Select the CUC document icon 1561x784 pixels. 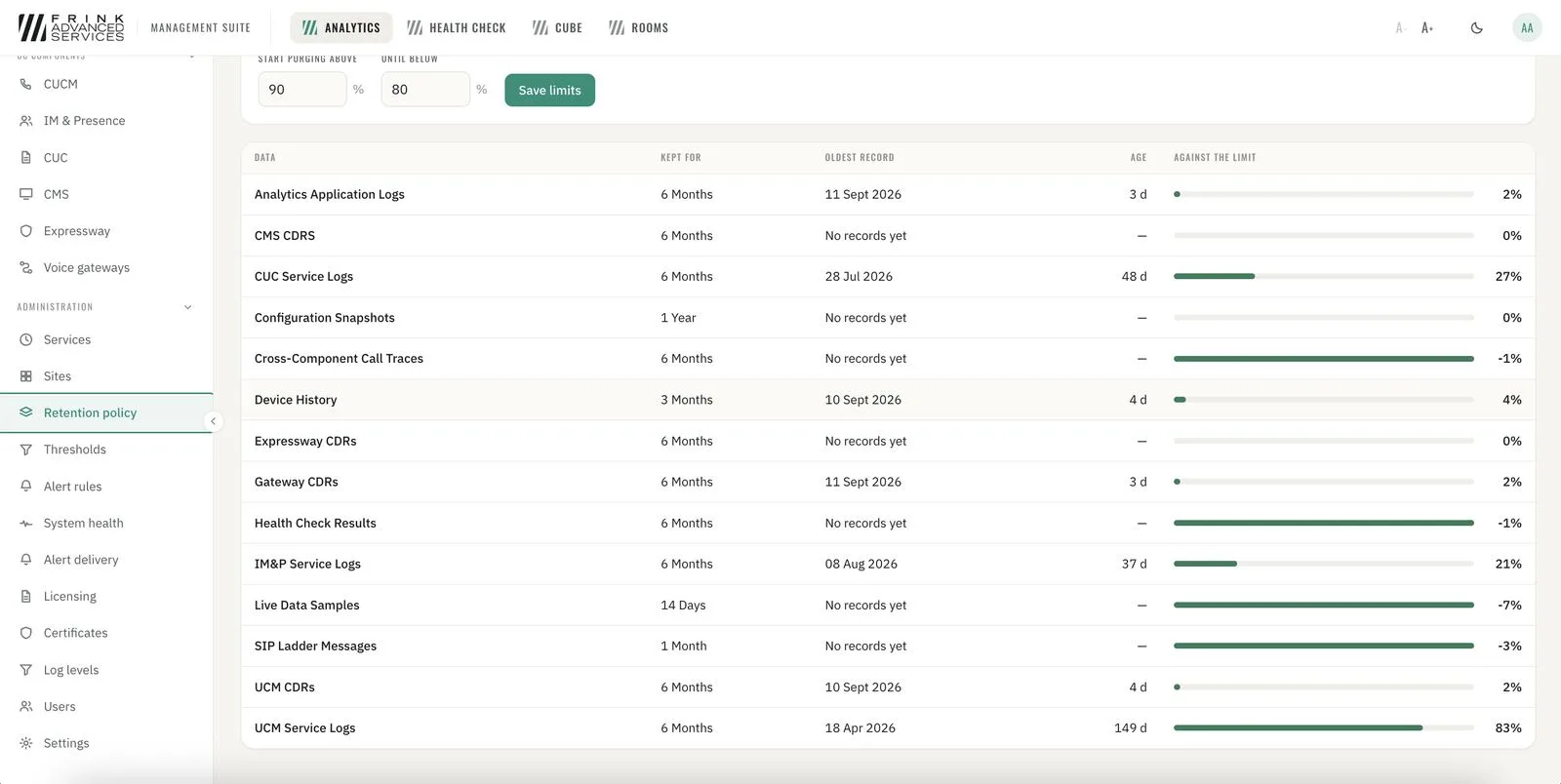[26, 158]
